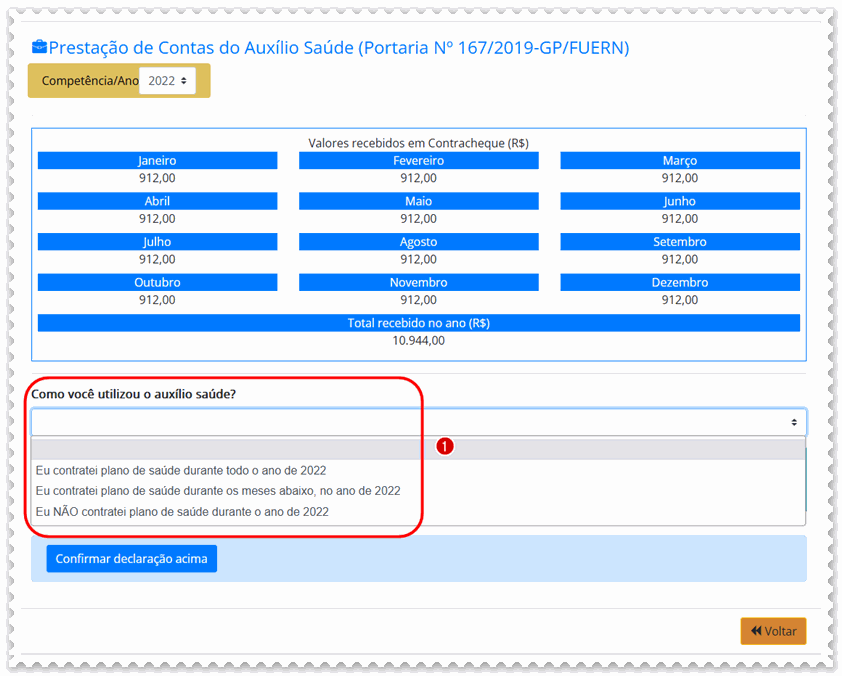Select the Setembro month header bar
The height and width of the screenshot is (676, 842).
point(679,242)
